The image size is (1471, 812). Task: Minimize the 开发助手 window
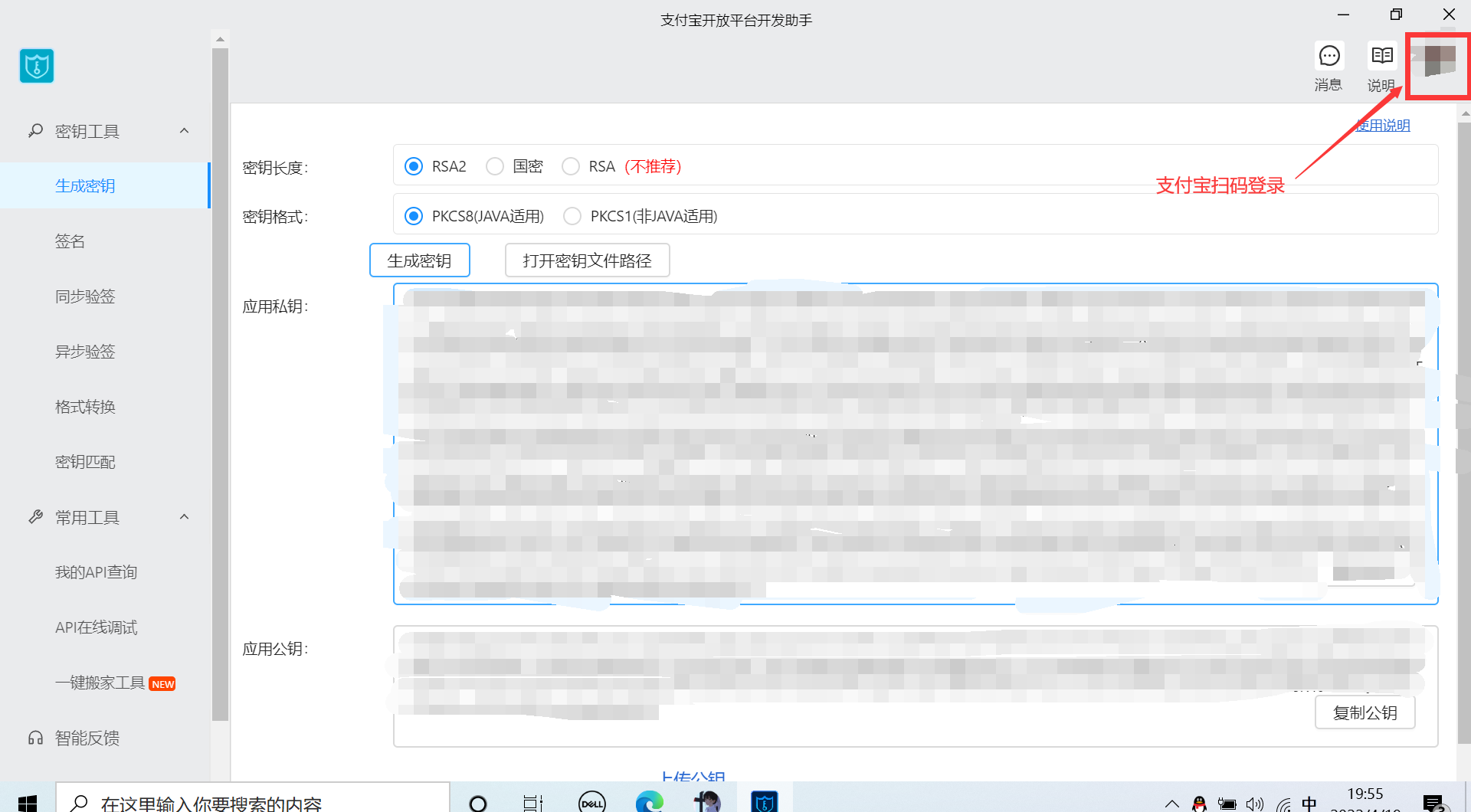(x=1343, y=15)
